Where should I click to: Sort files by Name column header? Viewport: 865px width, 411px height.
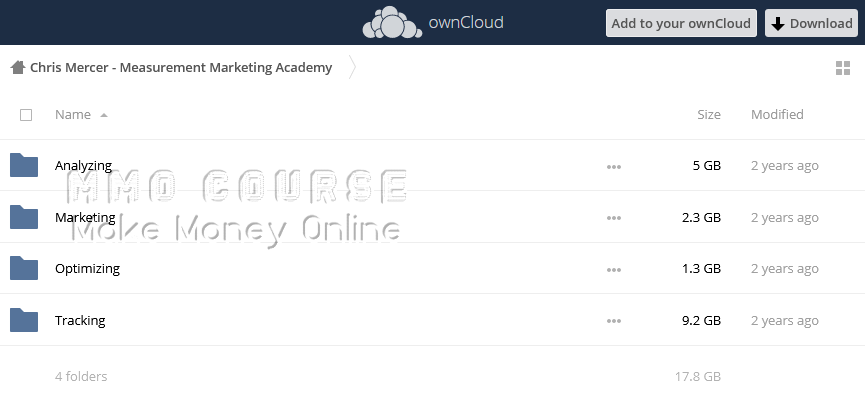tap(73, 115)
